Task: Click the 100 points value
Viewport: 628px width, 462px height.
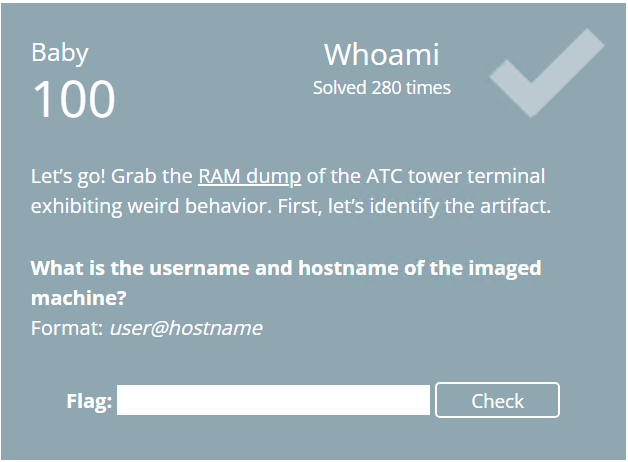Action: coord(74,99)
